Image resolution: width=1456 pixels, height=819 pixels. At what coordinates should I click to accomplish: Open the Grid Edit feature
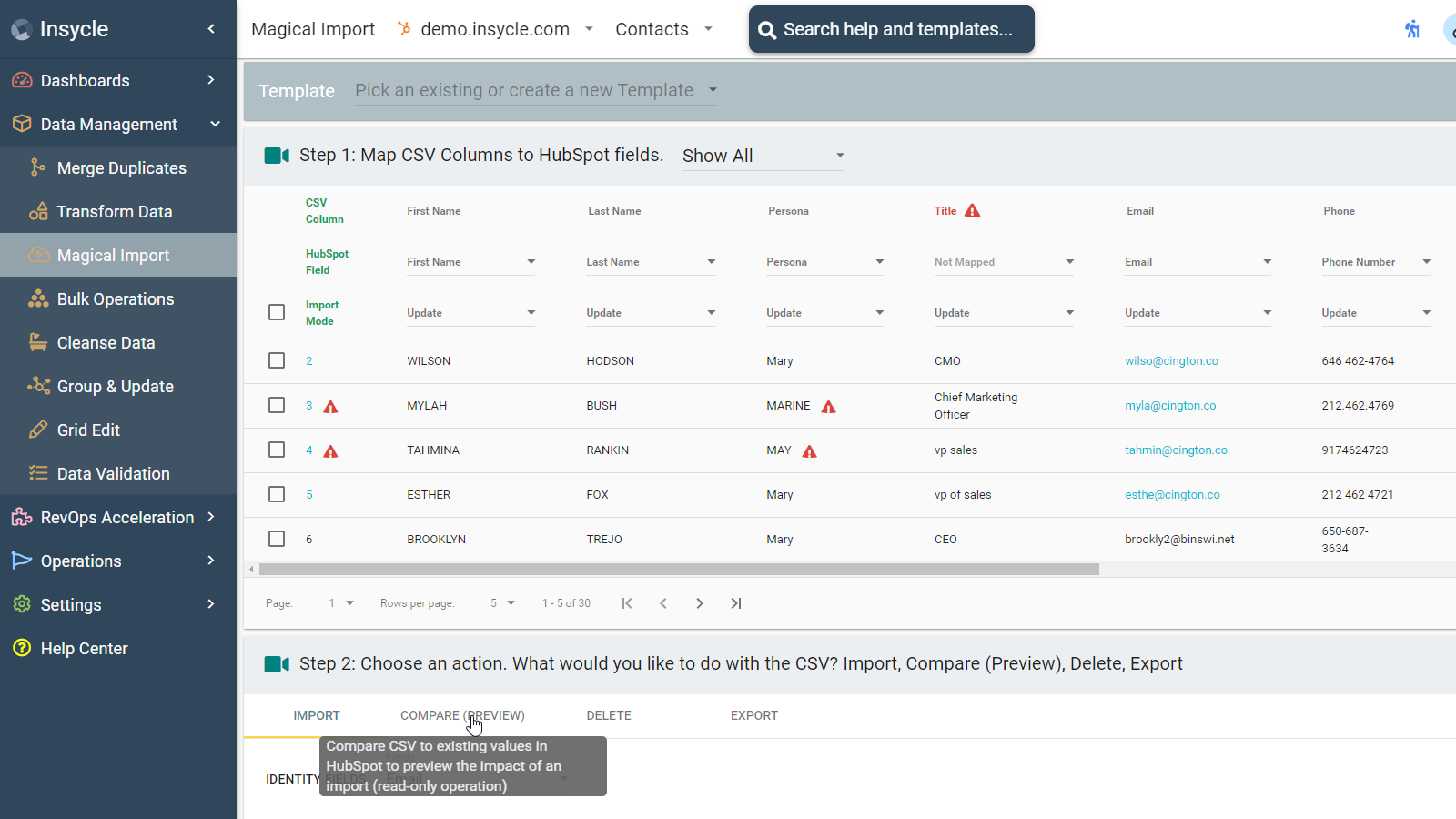[90, 430]
